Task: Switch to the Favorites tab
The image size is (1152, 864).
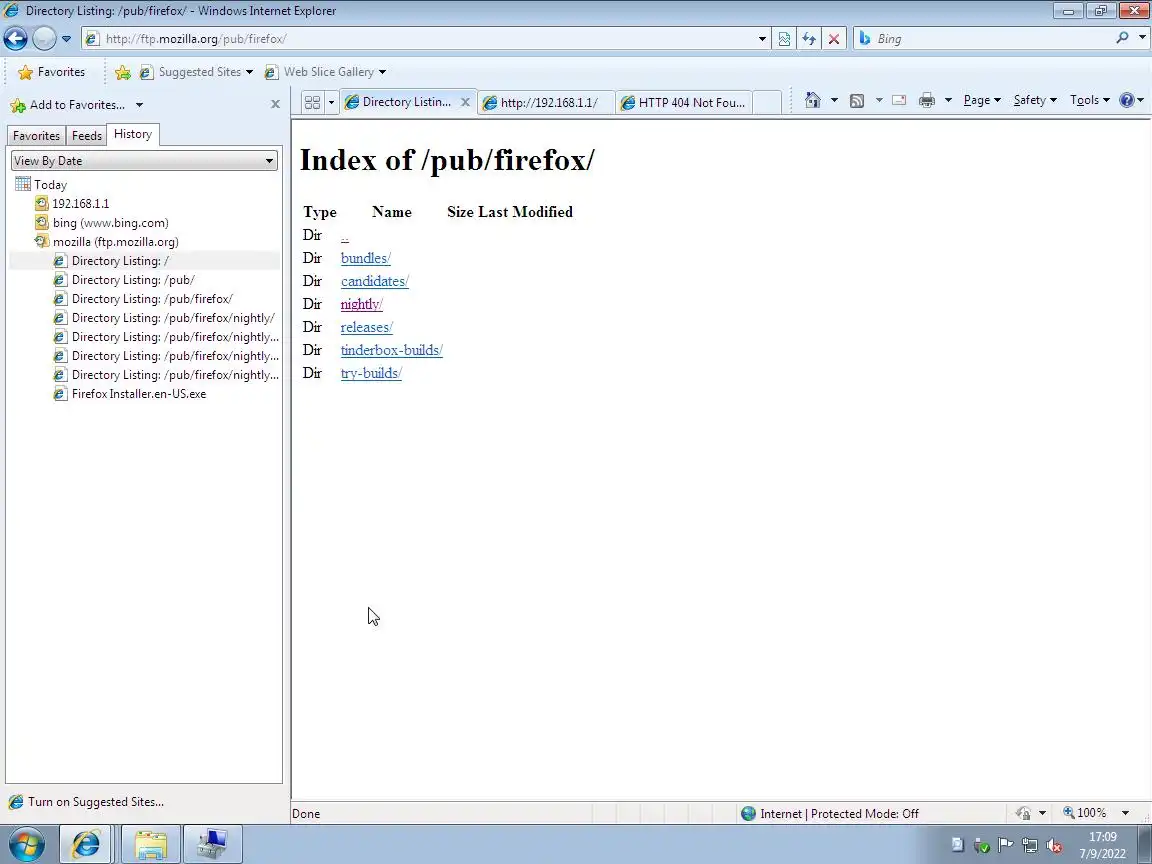Action: [36, 136]
